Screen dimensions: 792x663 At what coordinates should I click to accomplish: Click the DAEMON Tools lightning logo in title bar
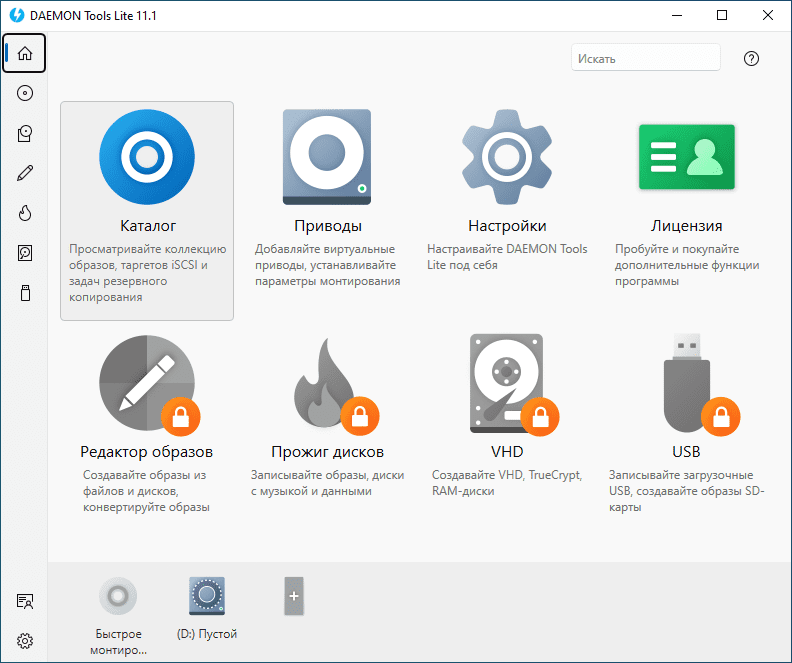point(17,15)
